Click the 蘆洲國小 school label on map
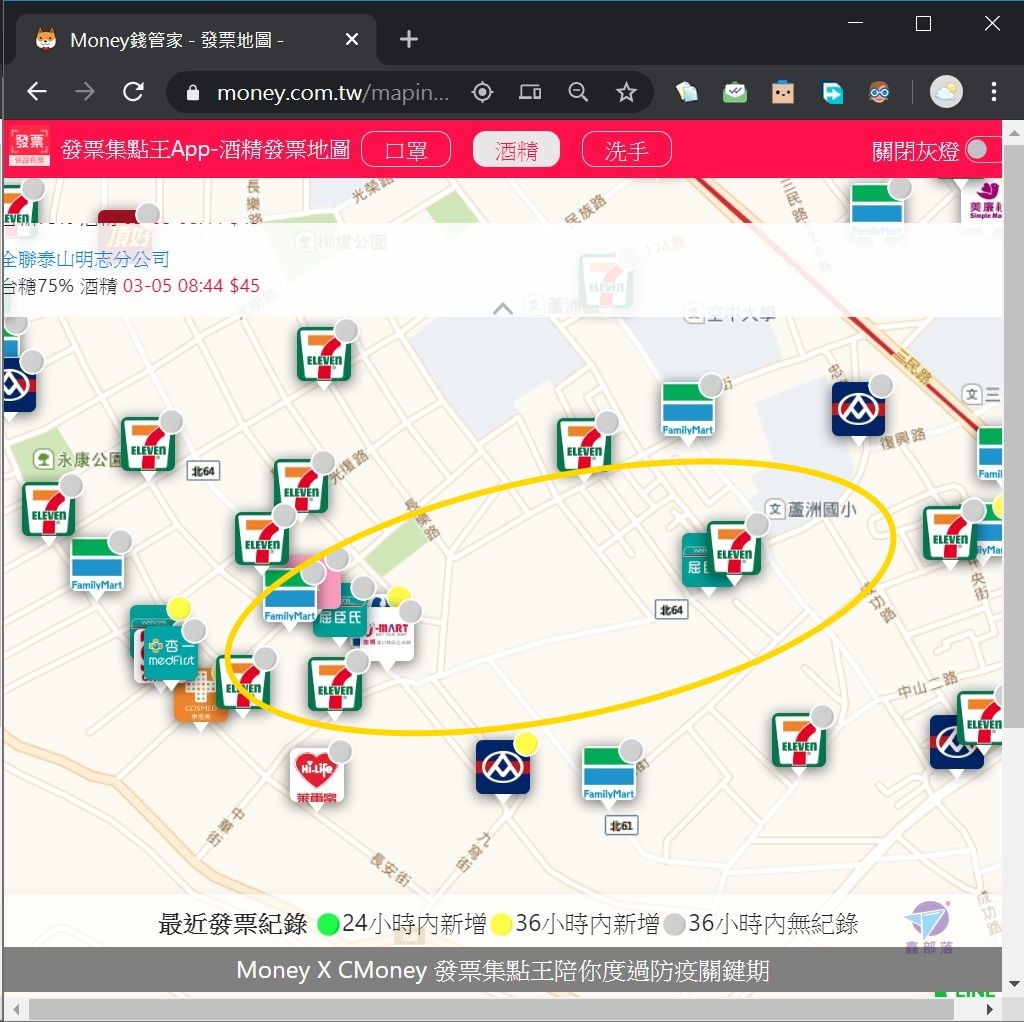 click(x=811, y=509)
